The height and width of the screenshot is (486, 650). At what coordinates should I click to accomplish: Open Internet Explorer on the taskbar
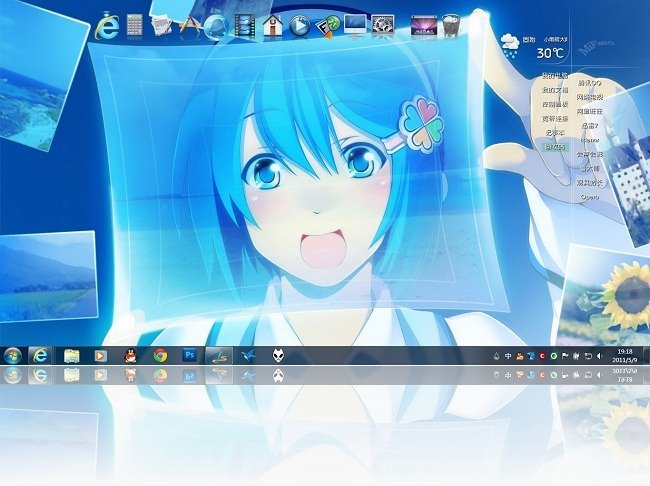40,356
